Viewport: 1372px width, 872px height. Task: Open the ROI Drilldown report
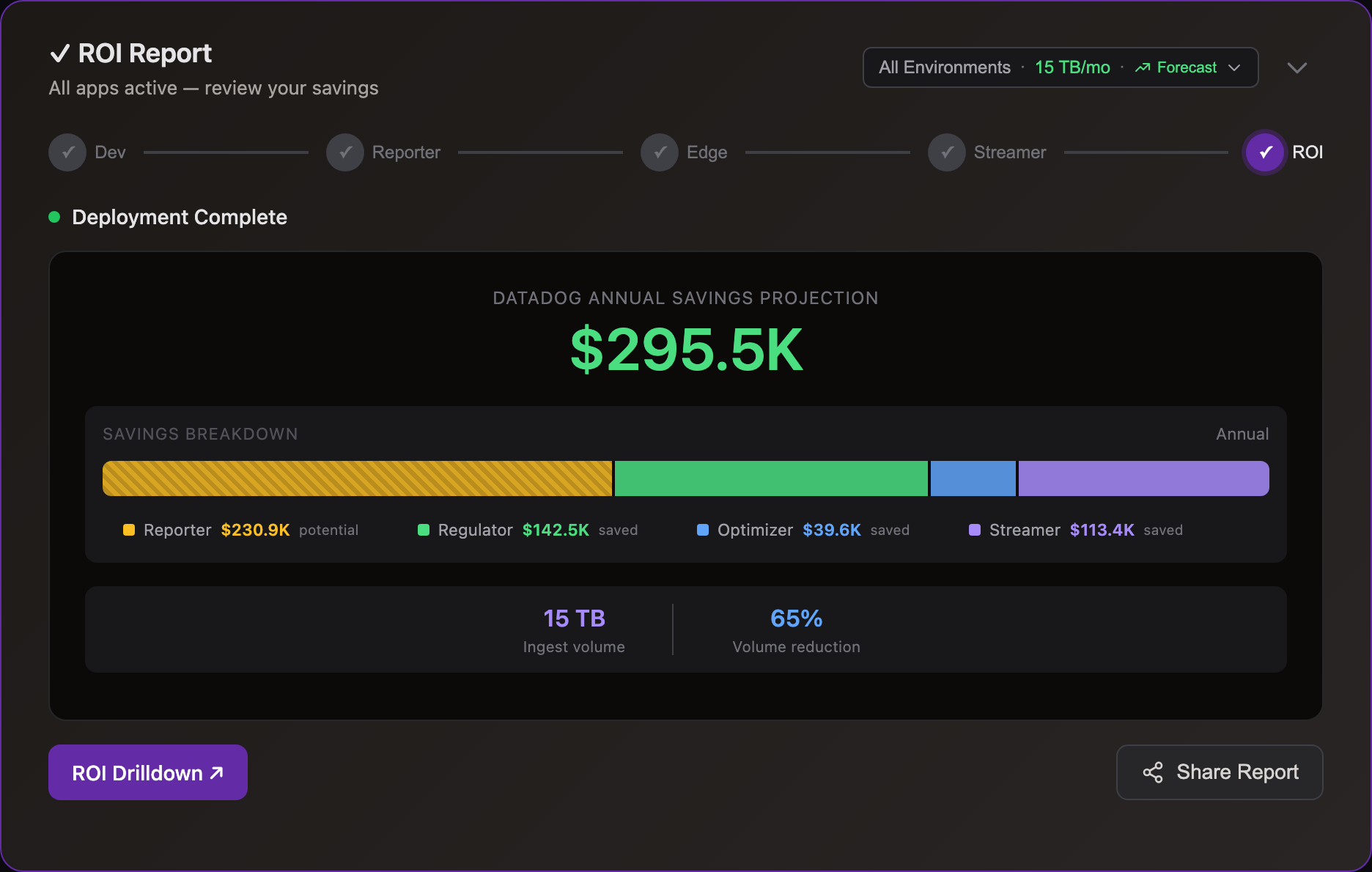pyautogui.click(x=147, y=772)
